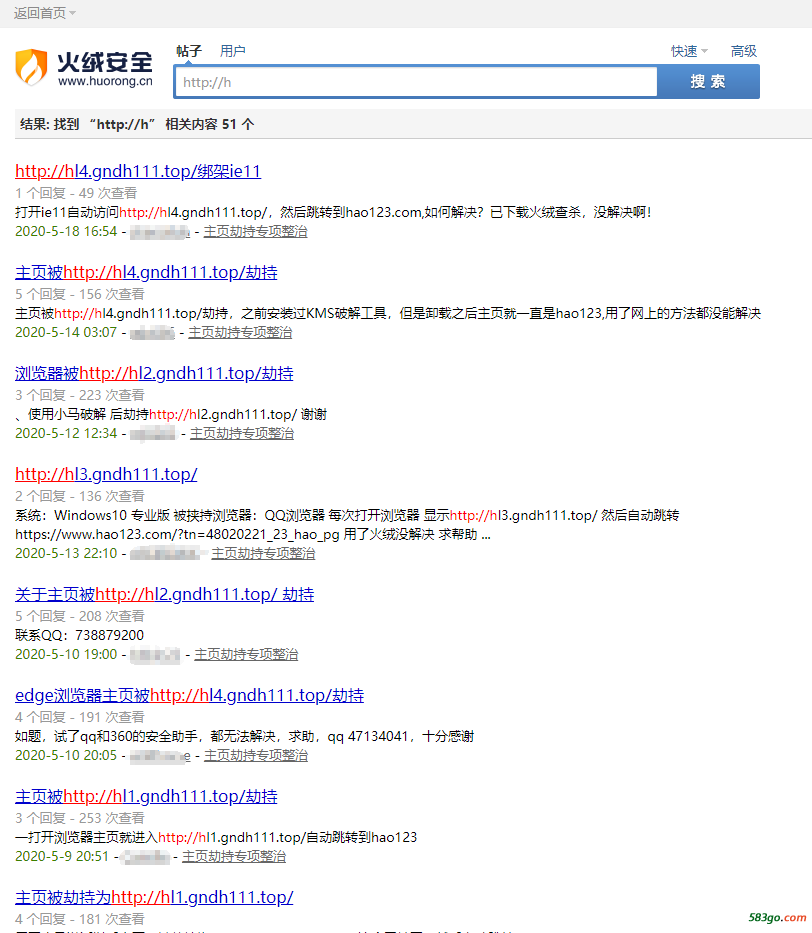Click the results summary 相关内容 51 个
This screenshot has height=933, width=812.
click(x=210, y=124)
